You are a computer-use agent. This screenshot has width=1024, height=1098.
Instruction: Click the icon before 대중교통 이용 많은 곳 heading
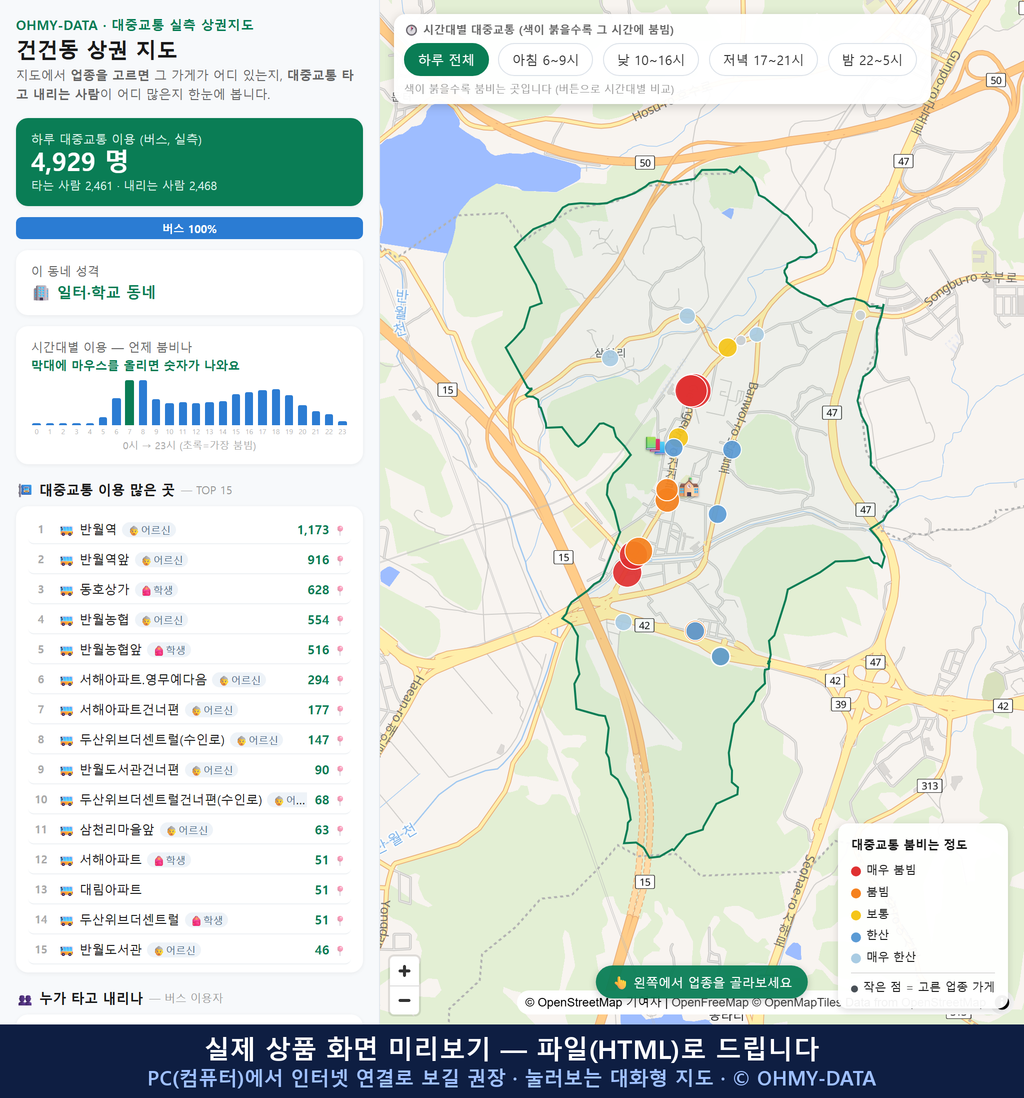(25, 490)
